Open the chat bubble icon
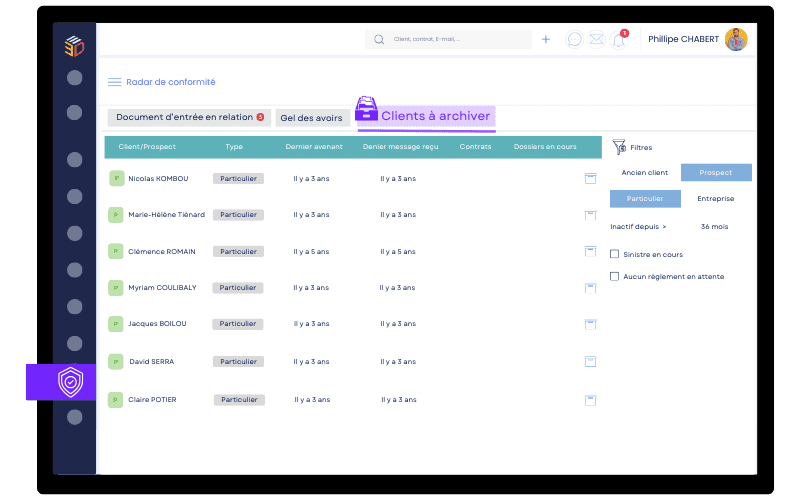 click(574, 39)
